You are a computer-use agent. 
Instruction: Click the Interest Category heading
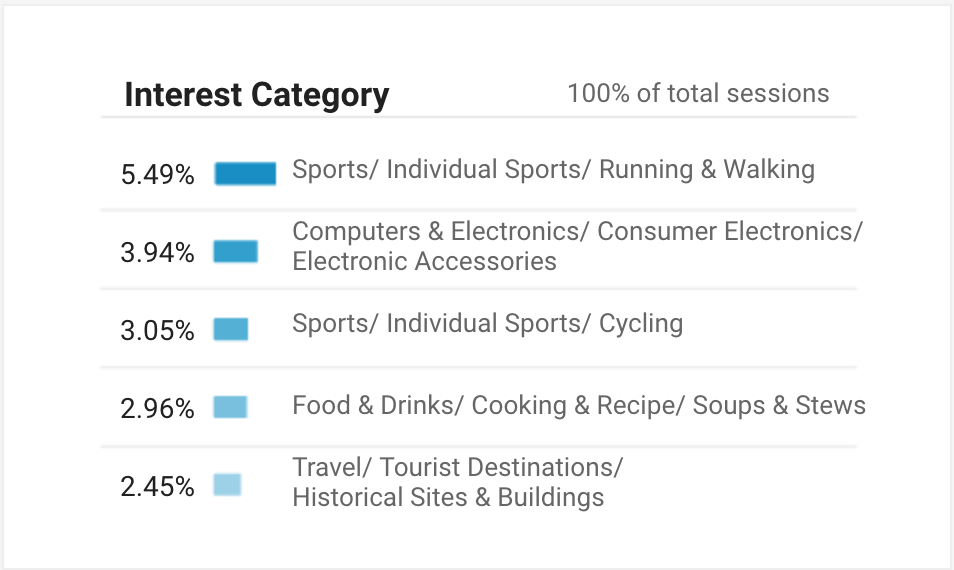[256, 95]
